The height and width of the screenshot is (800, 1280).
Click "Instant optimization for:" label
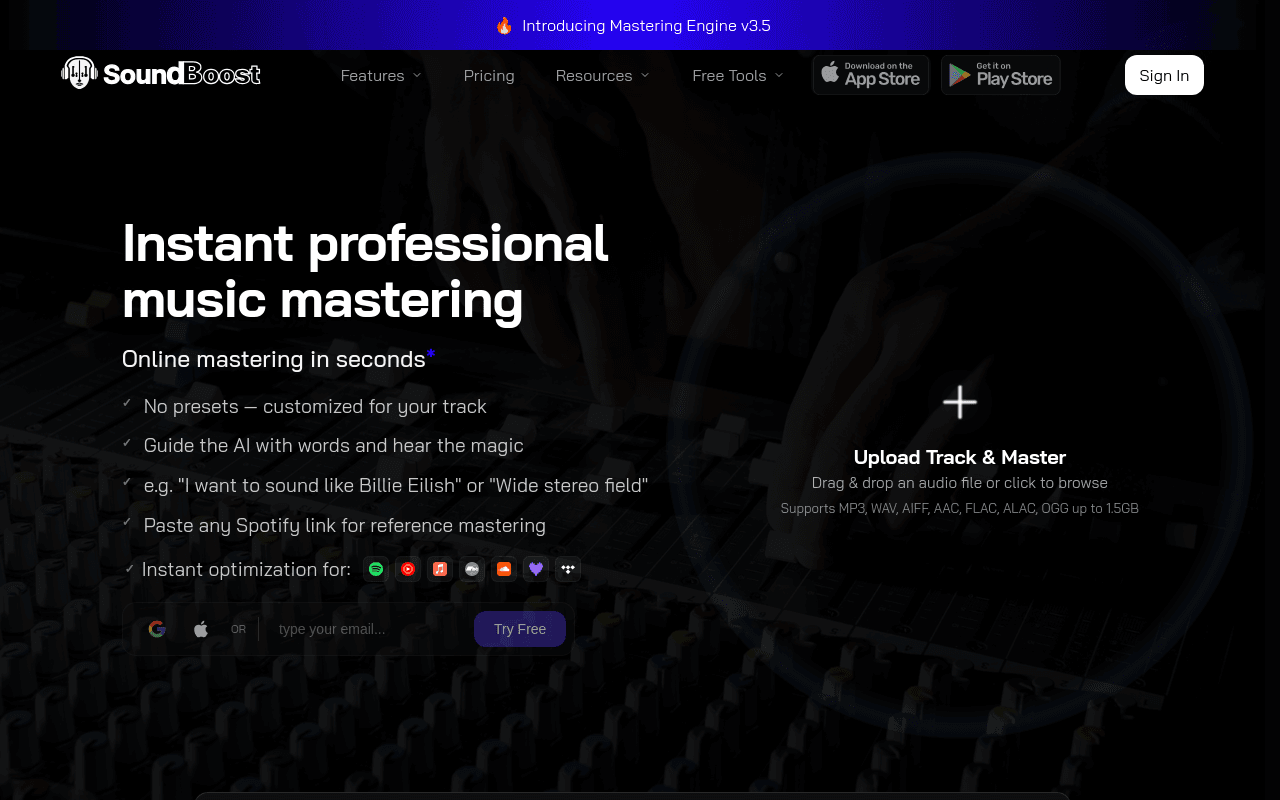tap(246, 569)
